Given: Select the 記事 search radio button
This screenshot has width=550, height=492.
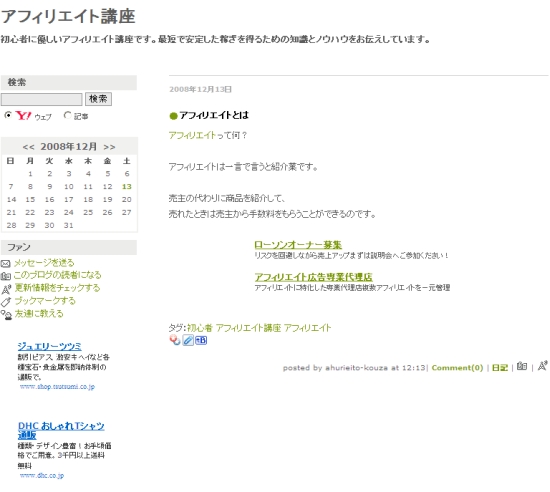Looking at the screenshot, I should pos(67,115).
